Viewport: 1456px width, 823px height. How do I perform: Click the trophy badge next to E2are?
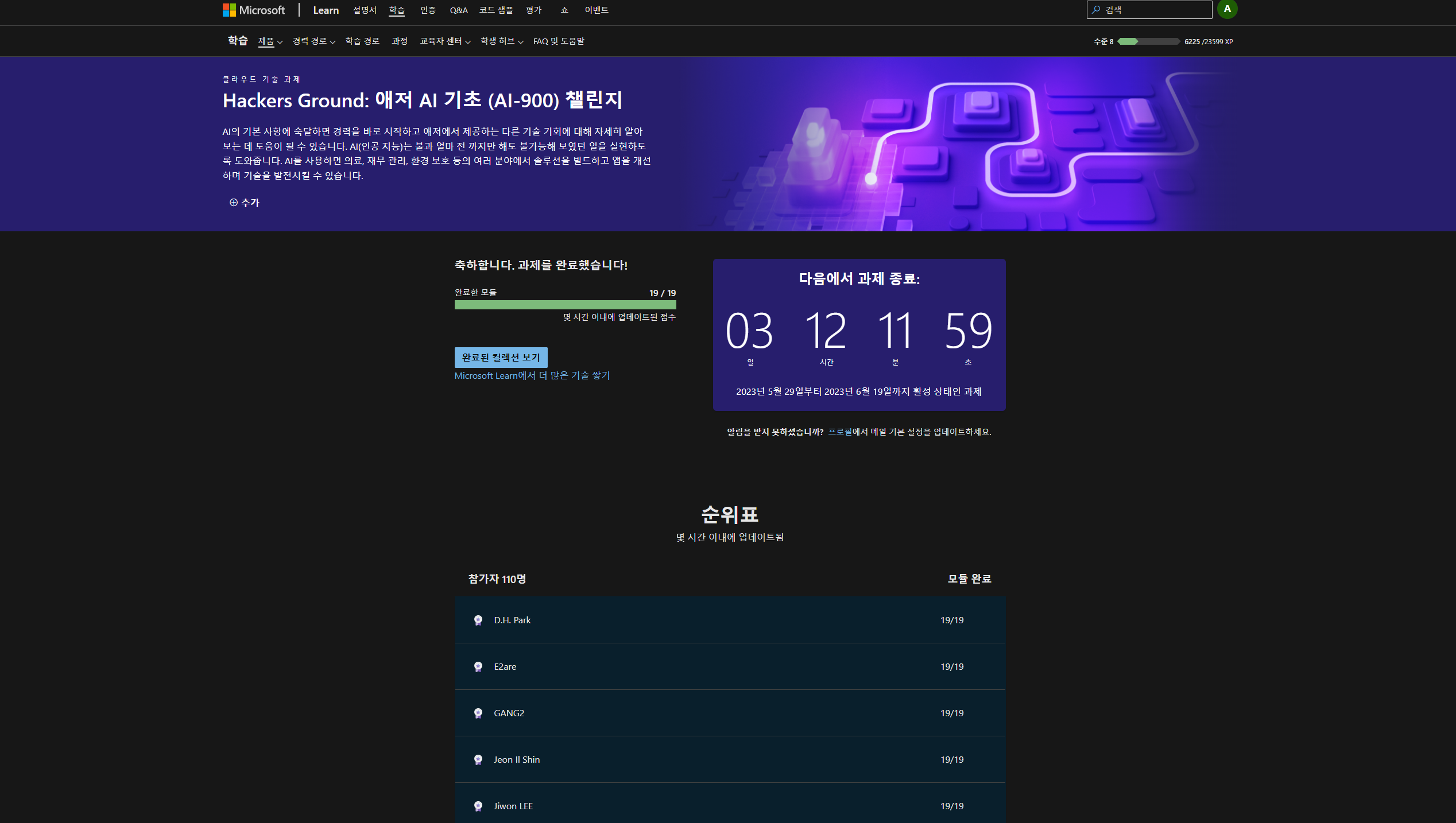tap(479, 666)
